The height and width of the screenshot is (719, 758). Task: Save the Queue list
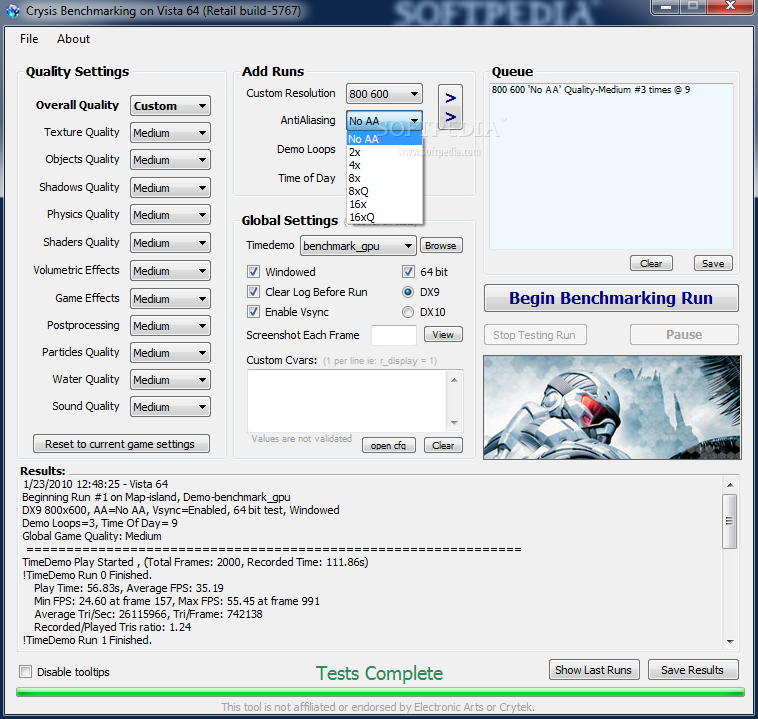click(713, 264)
